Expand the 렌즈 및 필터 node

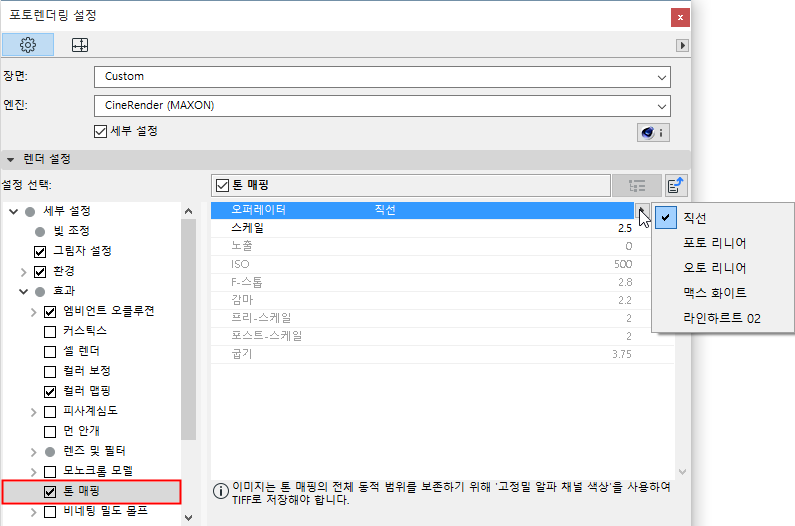click(x=33, y=451)
